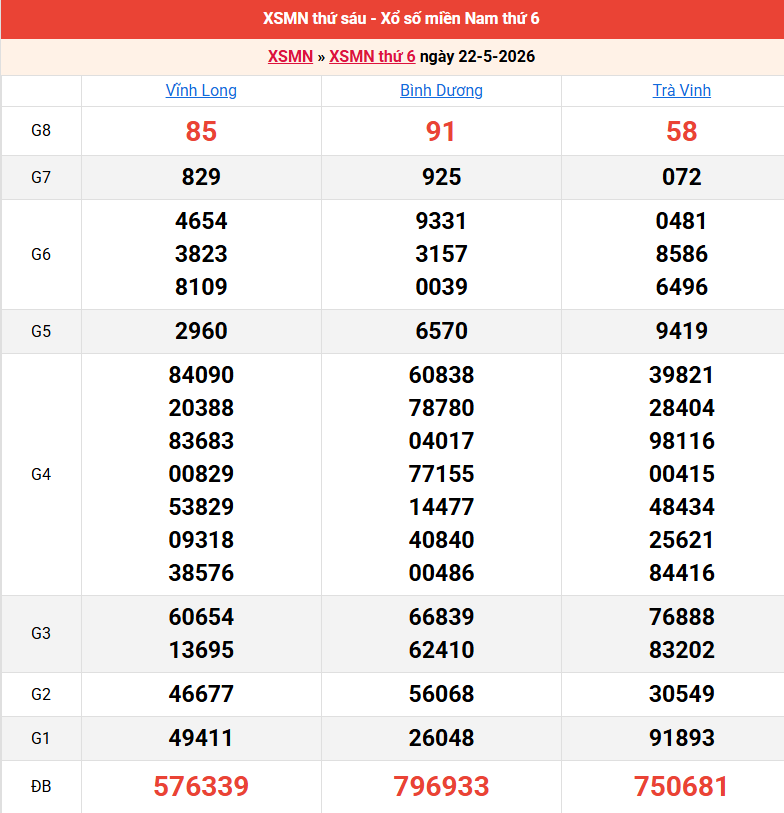
Task: Click G6 number 0039
Action: [441, 287]
